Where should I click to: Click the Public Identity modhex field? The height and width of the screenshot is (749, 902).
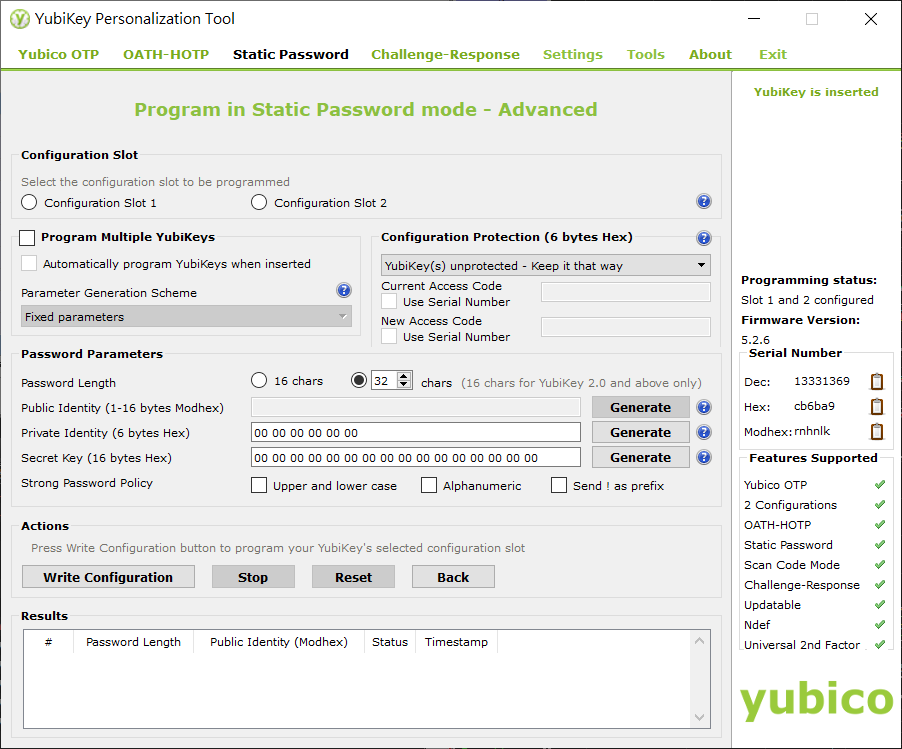pos(416,407)
